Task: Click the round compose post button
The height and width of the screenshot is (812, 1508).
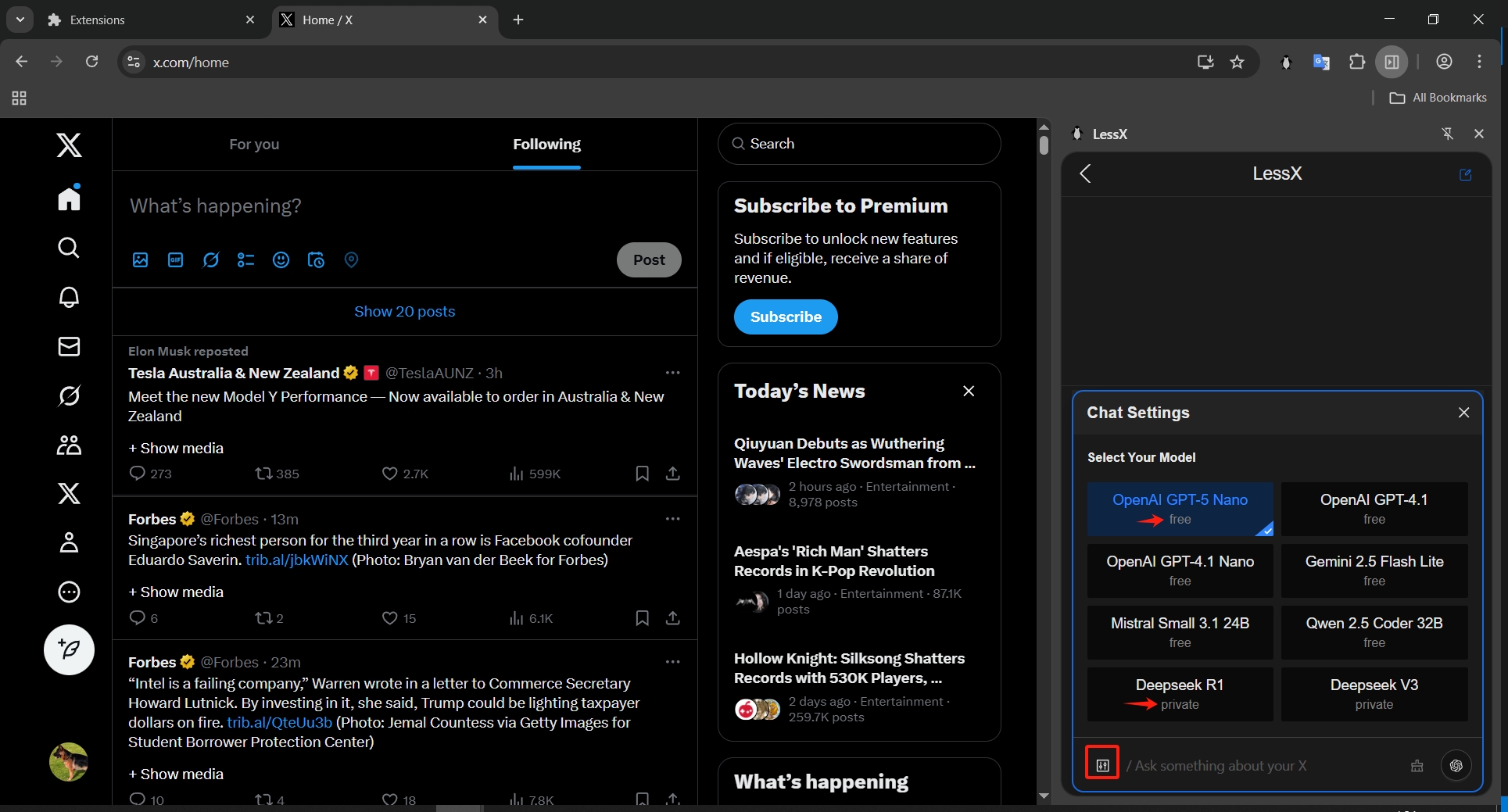Action: click(x=69, y=649)
